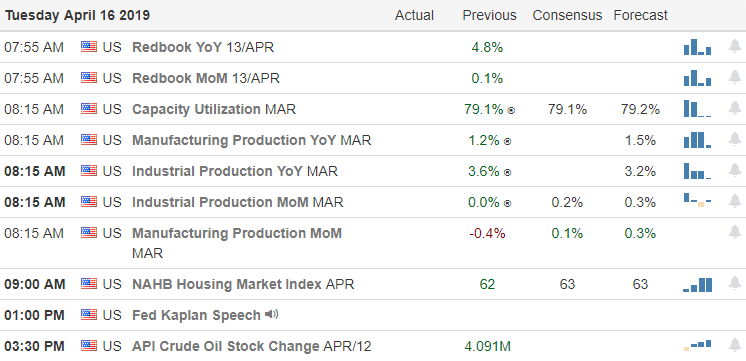Viewport: 746px width, 361px height.
Task: Click the -0.4% previous value
Action: [487, 234]
